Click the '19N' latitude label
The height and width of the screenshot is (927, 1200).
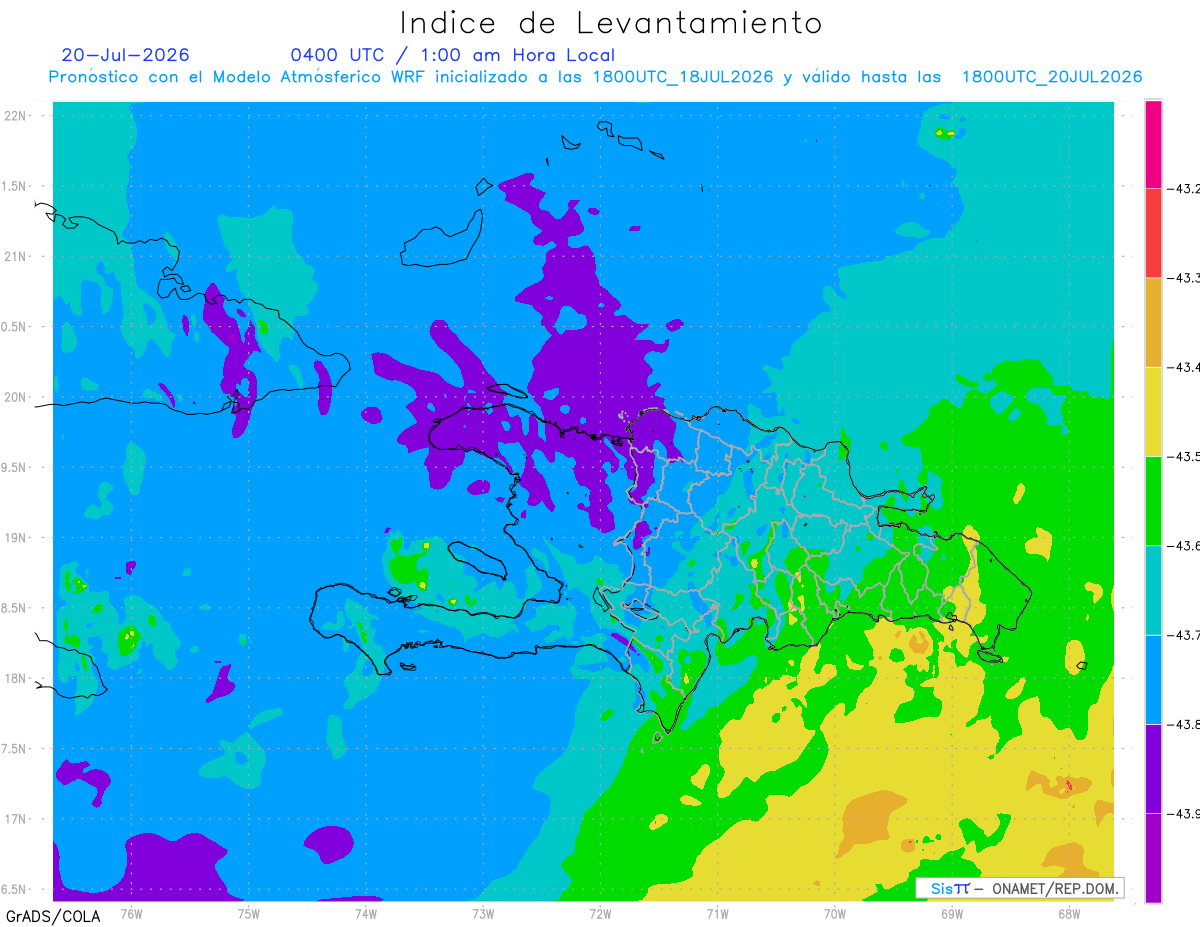click(17, 538)
